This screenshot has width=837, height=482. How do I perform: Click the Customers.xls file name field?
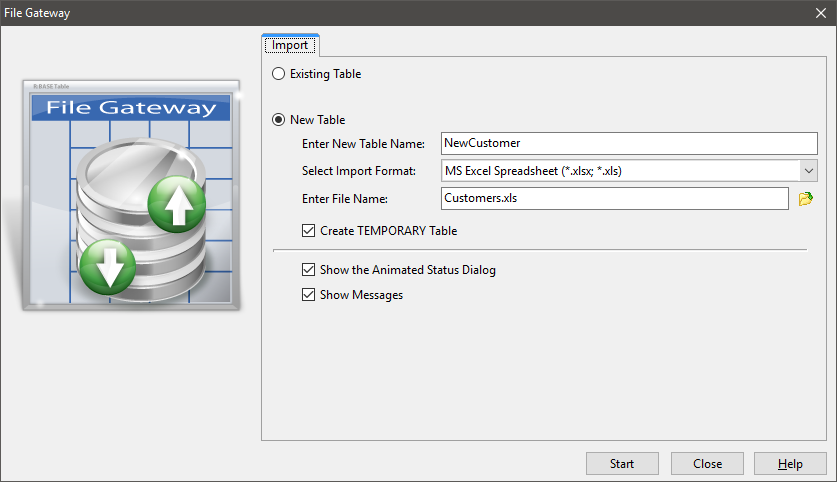tap(614, 198)
